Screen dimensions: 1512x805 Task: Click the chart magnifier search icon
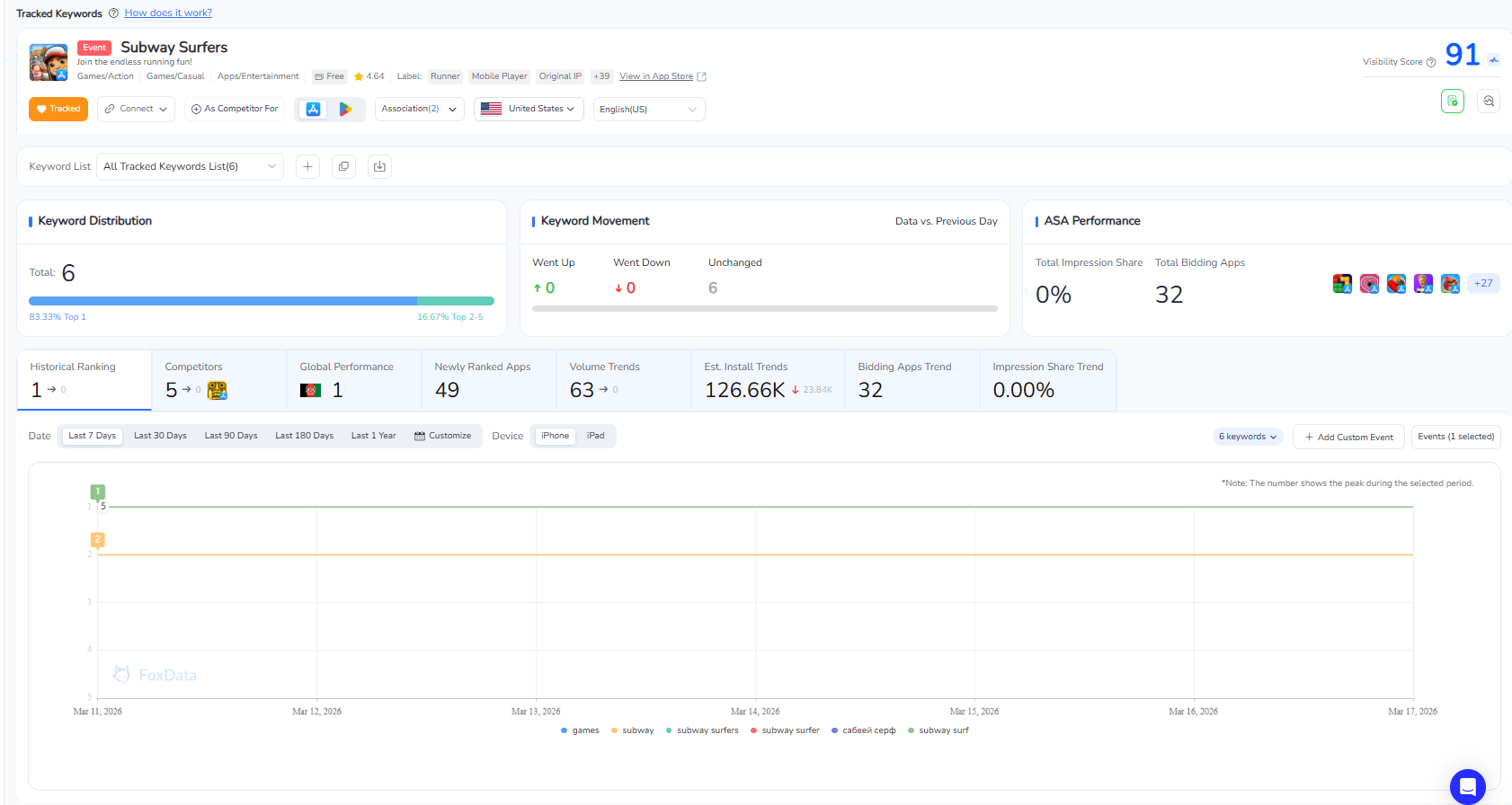(x=1488, y=102)
